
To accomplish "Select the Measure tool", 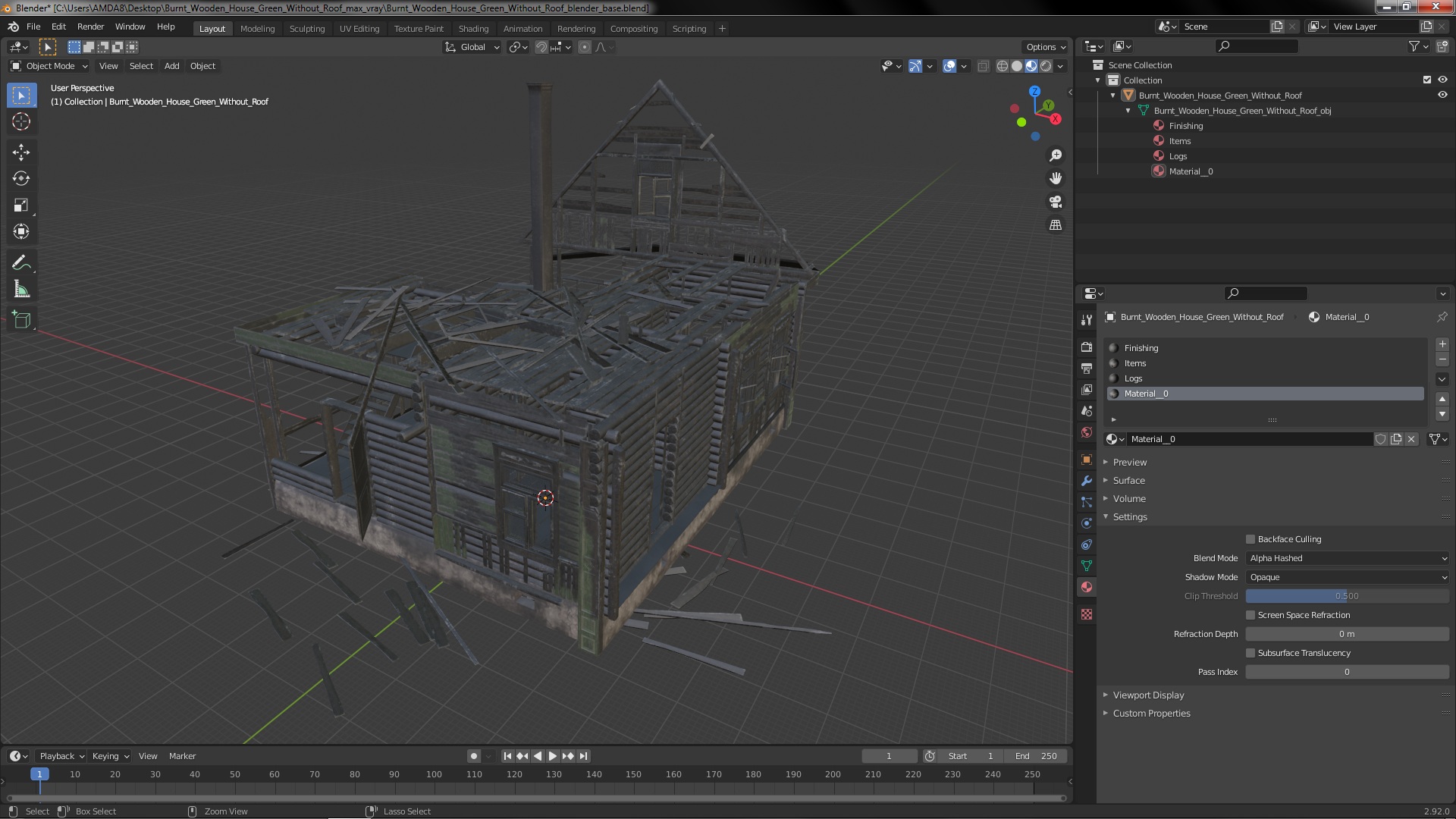I will [21, 290].
